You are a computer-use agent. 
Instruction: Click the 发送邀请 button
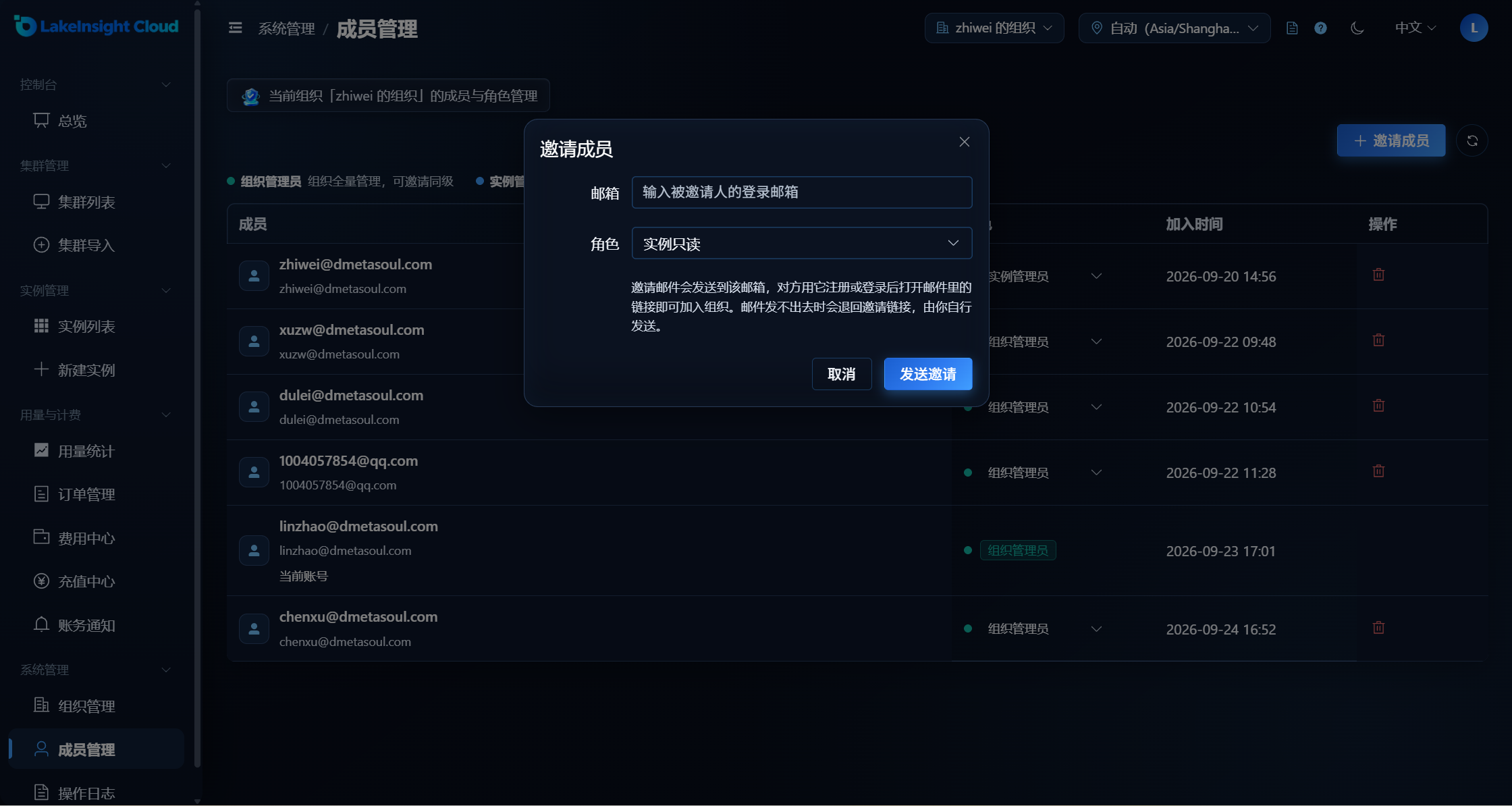point(928,374)
